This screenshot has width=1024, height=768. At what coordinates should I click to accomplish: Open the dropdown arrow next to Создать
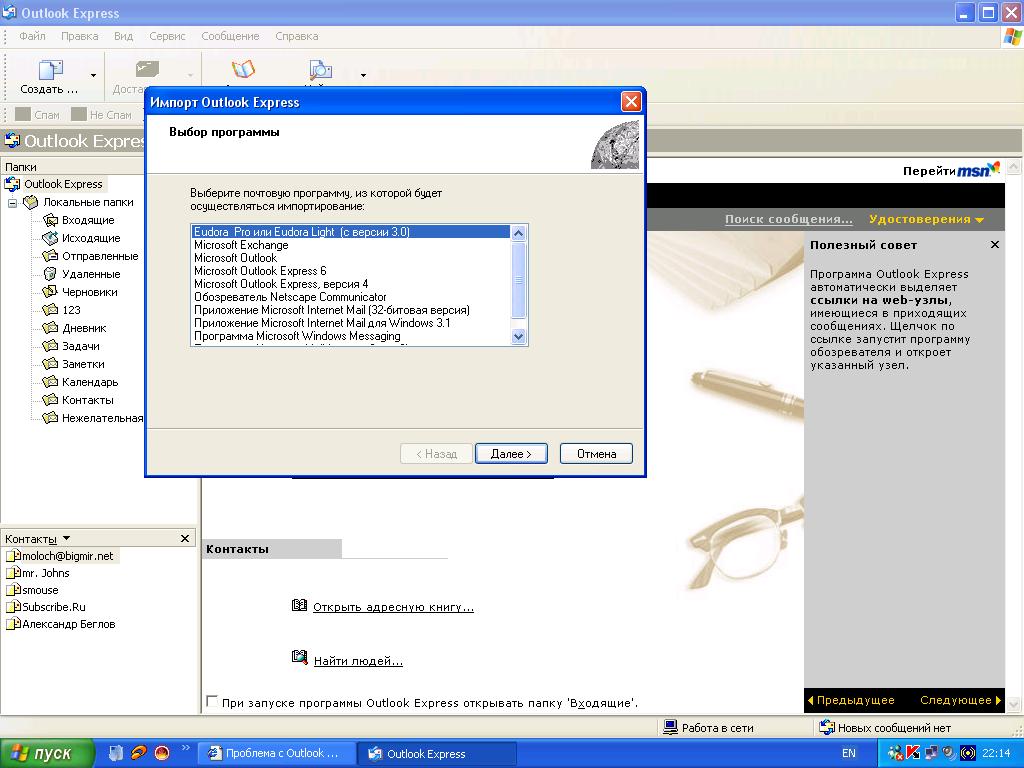[x=94, y=75]
